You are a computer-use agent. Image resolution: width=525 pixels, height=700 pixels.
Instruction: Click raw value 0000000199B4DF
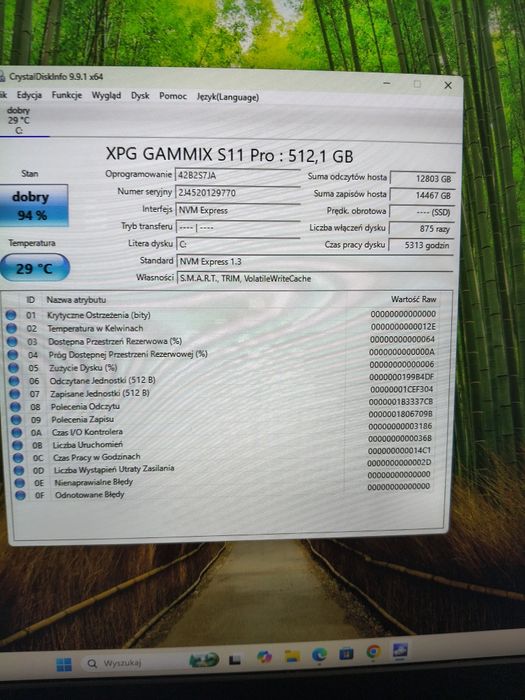point(401,377)
